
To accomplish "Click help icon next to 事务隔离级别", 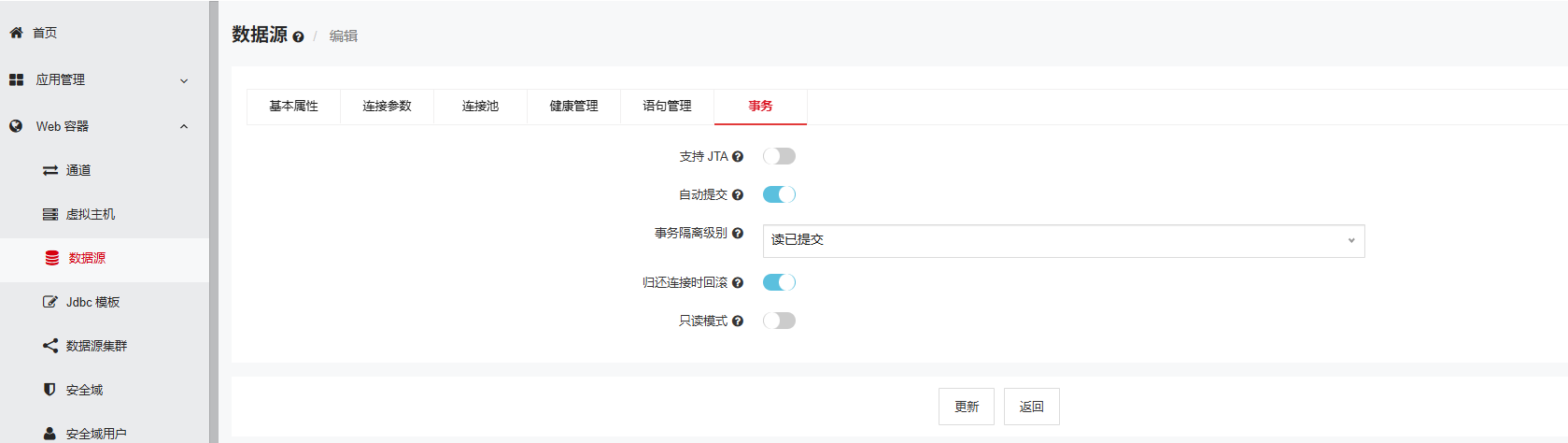I will coord(738,234).
